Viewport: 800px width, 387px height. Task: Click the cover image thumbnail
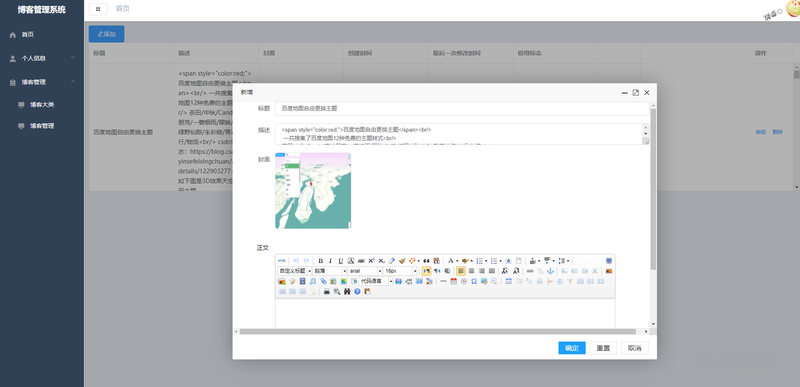[x=313, y=190]
